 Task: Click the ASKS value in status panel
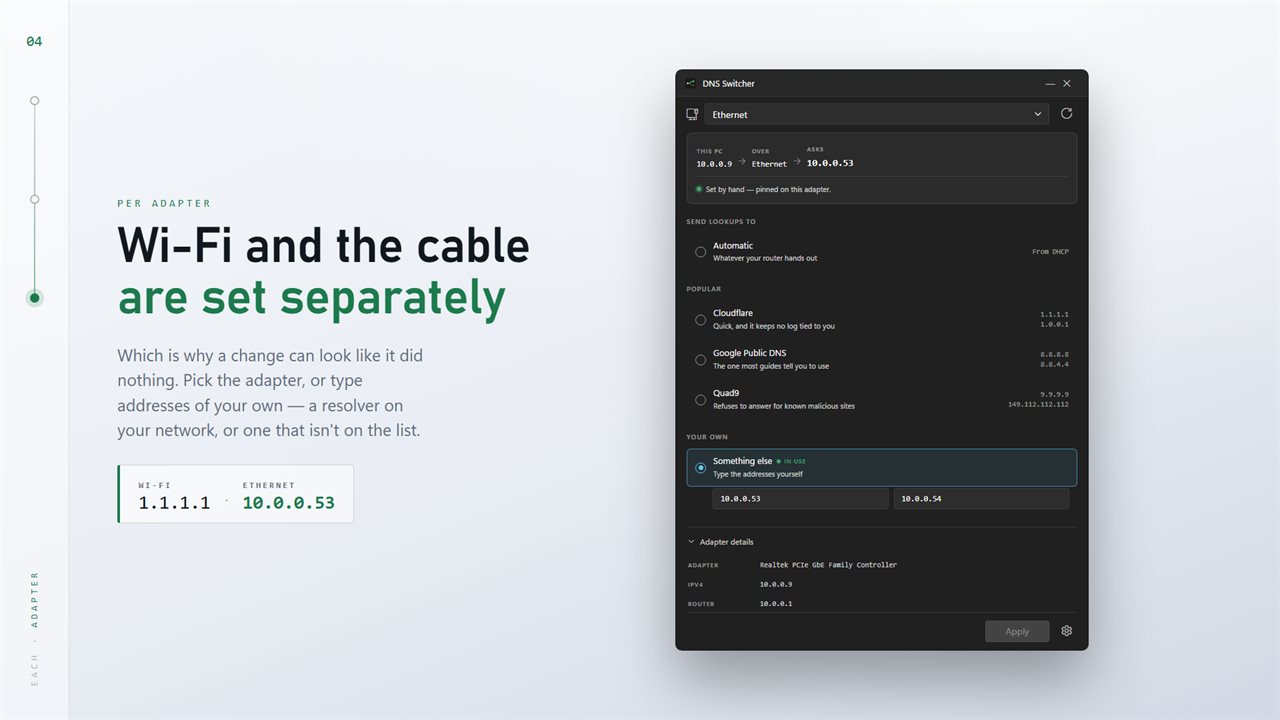pos(830,163)
